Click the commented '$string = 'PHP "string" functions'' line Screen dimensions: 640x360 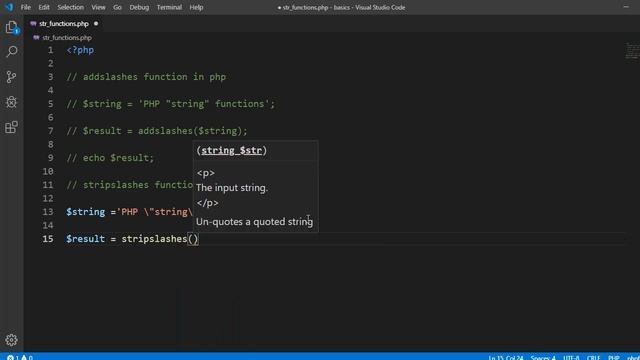click(x=171, y=104)
